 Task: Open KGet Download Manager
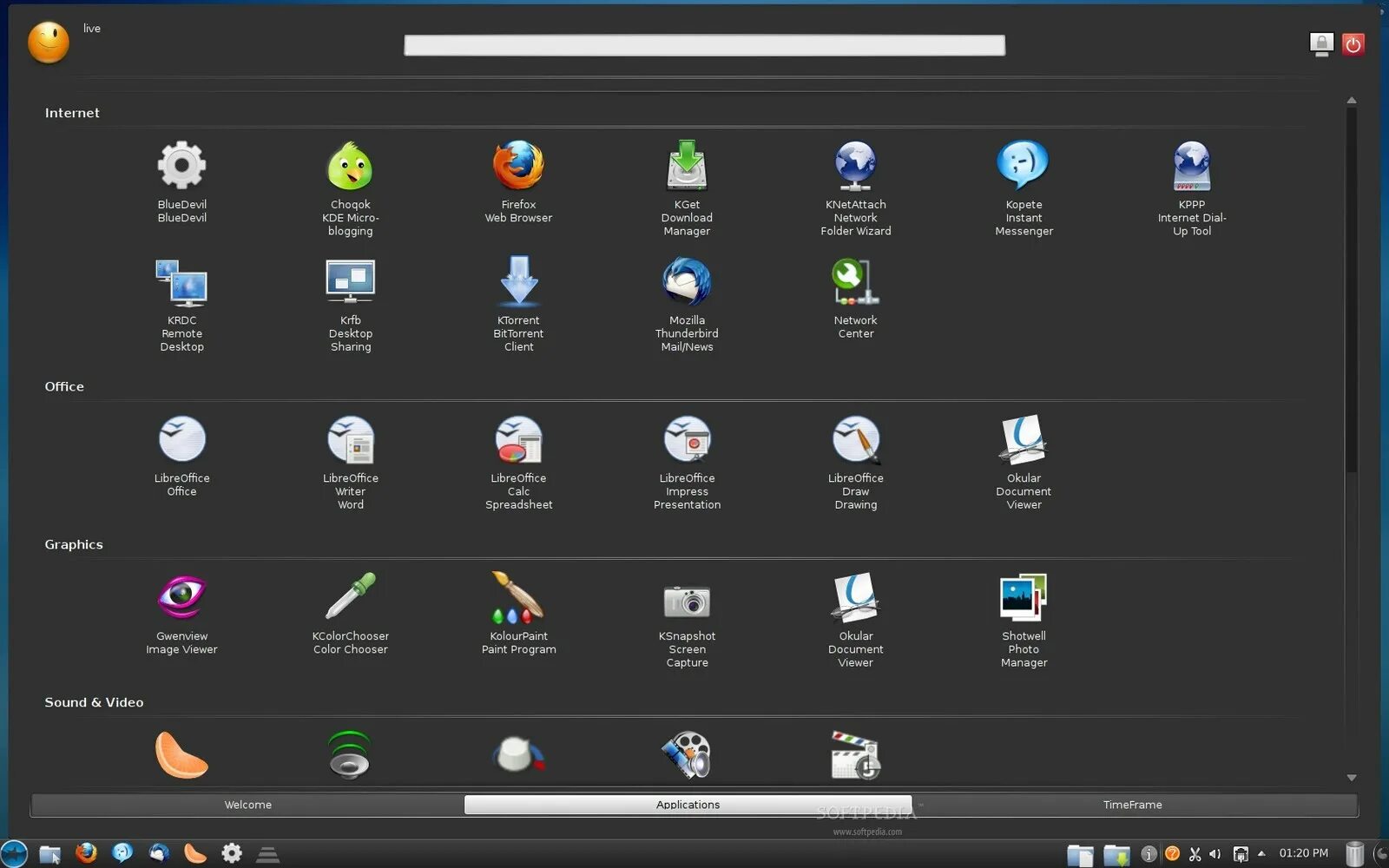[687, 188]
